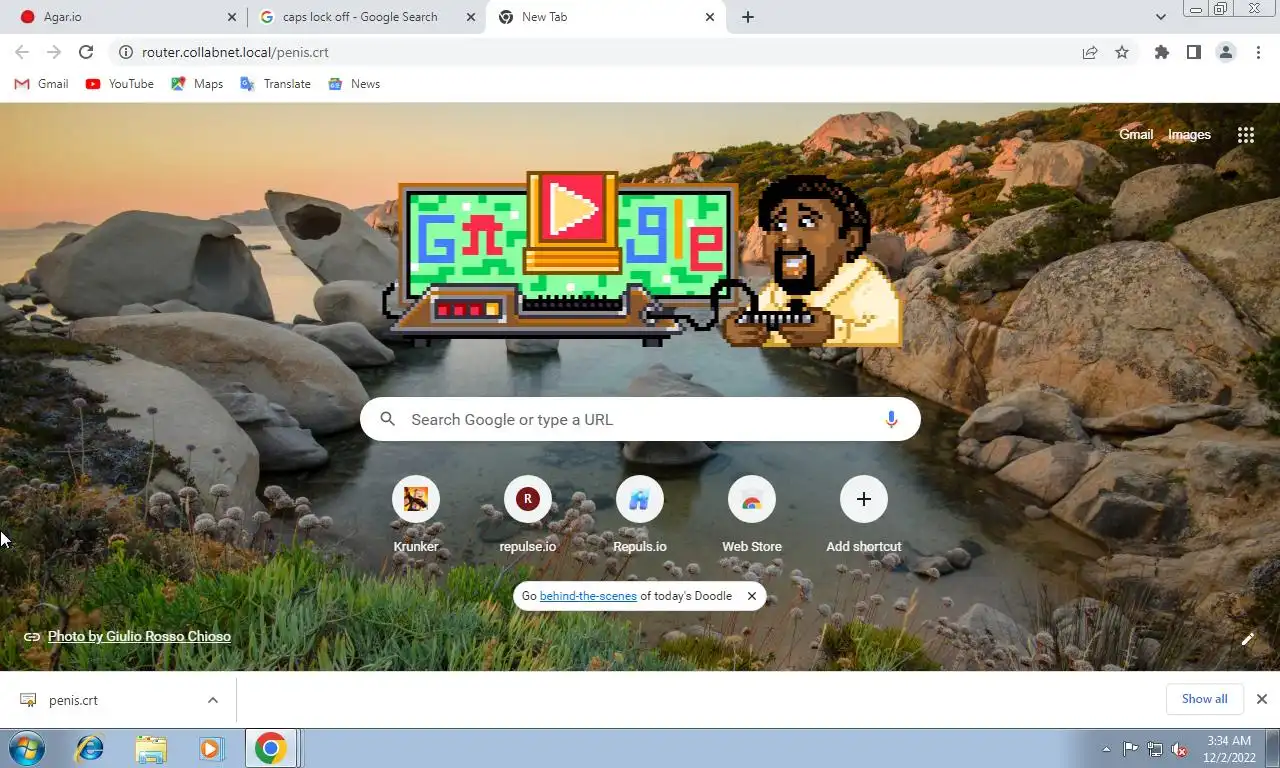
Task: Toggle the side panel icon
Action: (x=1194, y=52)
